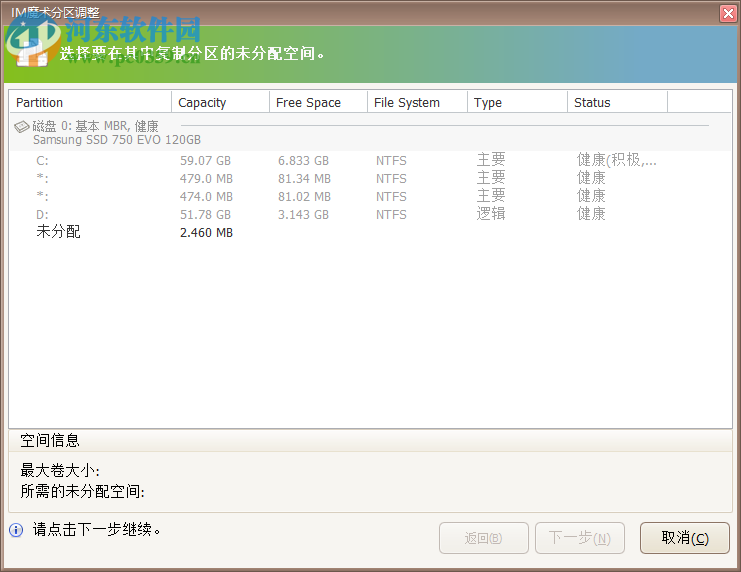Click the 逻辑 type cell for D:
741x572 pixels.
(x=491, y=214)
